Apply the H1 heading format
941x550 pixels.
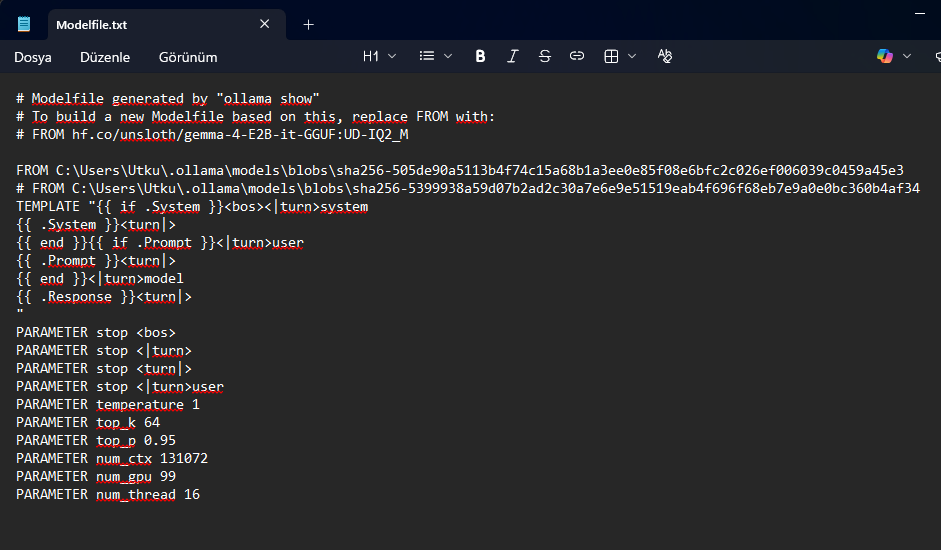[371, 56]
